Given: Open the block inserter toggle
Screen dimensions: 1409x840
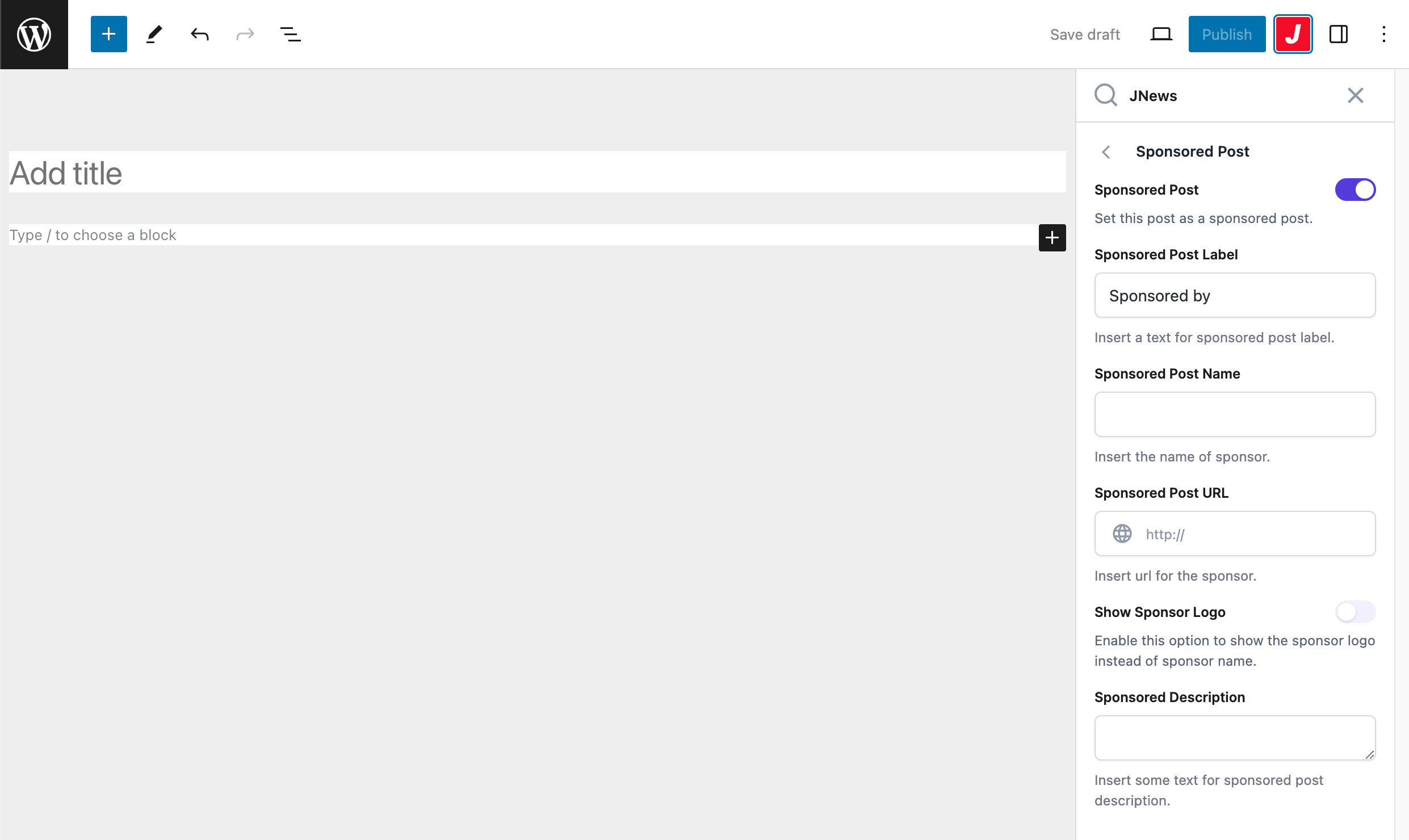Looking at the screenshot, I should tap(108, 34).
